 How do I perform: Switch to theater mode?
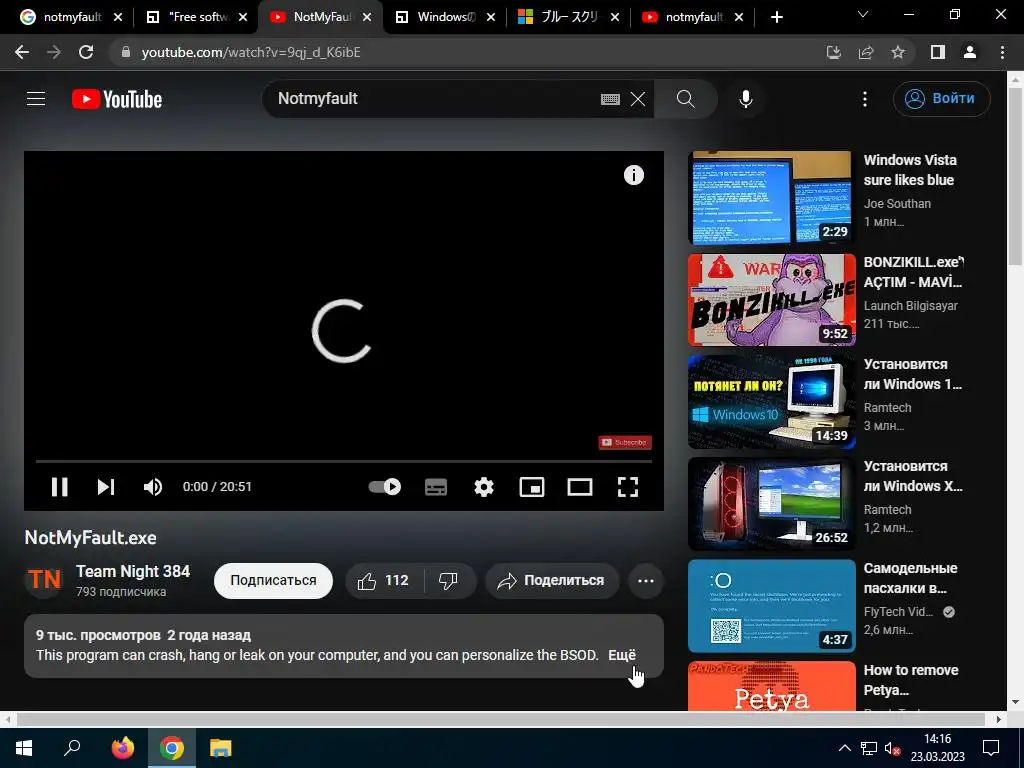tap(580, 487)
